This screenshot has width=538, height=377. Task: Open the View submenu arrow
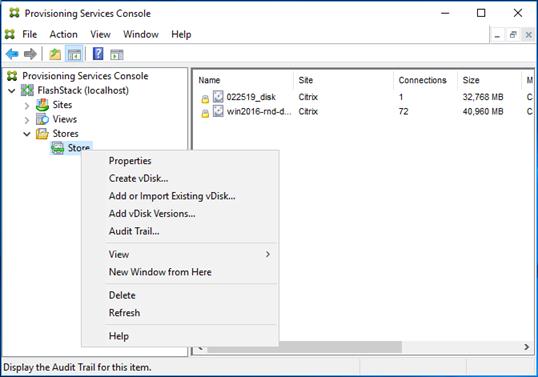[268, 254]
